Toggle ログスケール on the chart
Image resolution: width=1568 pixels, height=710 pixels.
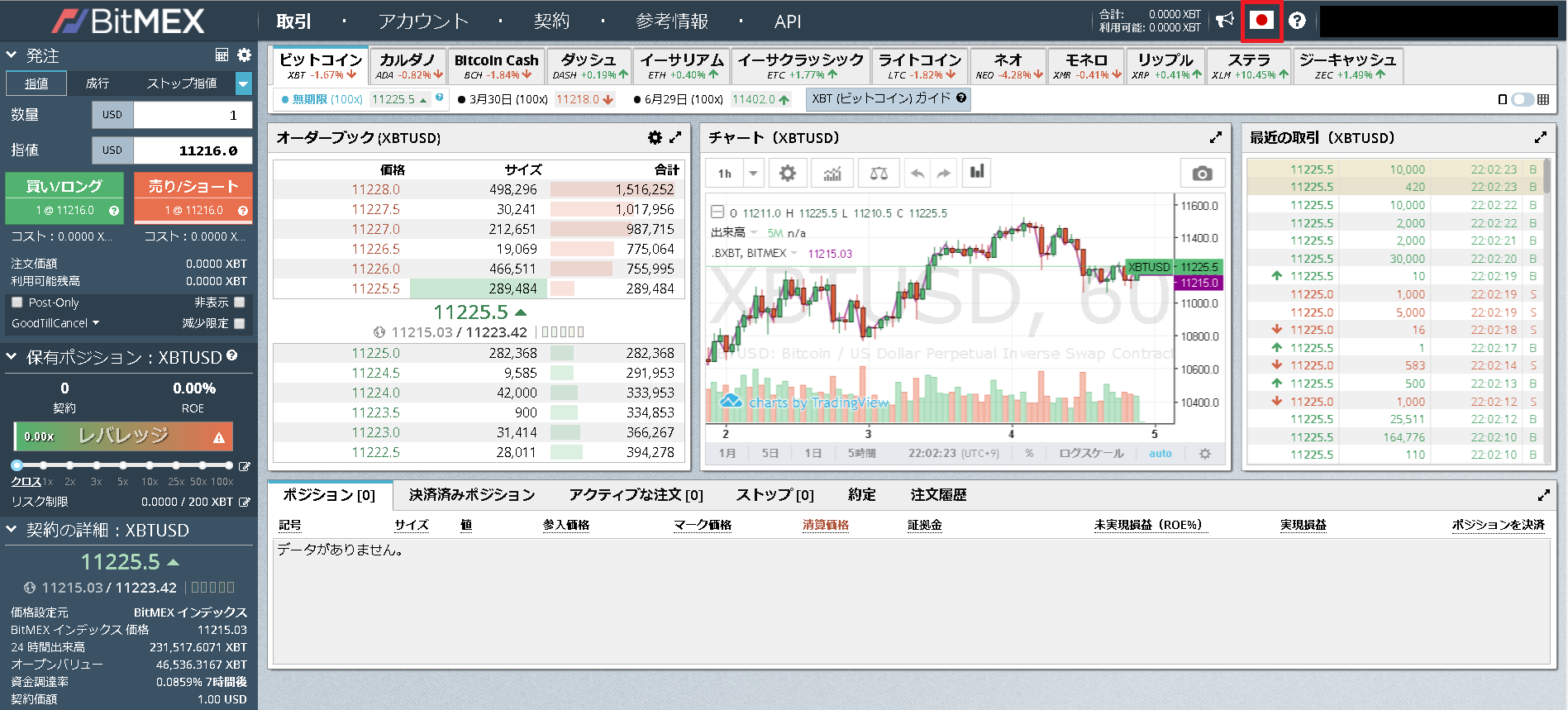coord(1091,453)
